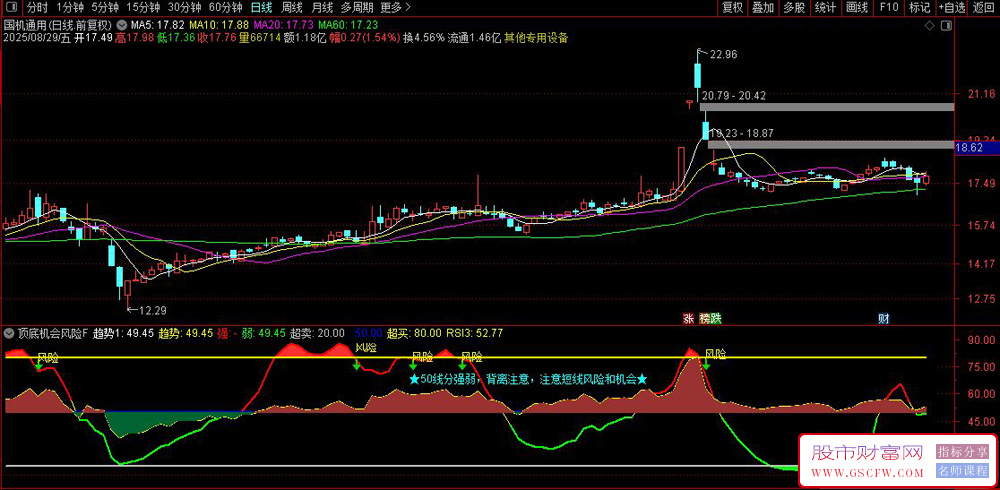Click the 流通1.46亿 float value
The image size is (1000, 490).
(474, 38)
